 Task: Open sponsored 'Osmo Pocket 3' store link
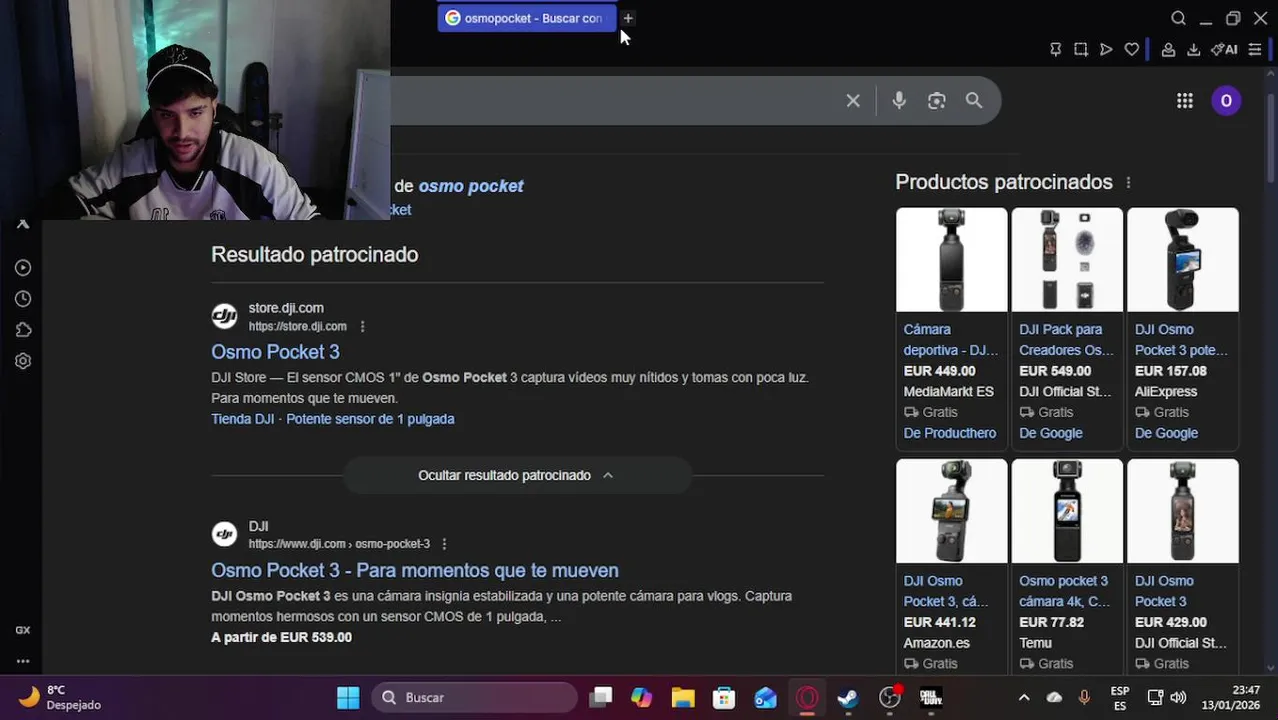275,352
